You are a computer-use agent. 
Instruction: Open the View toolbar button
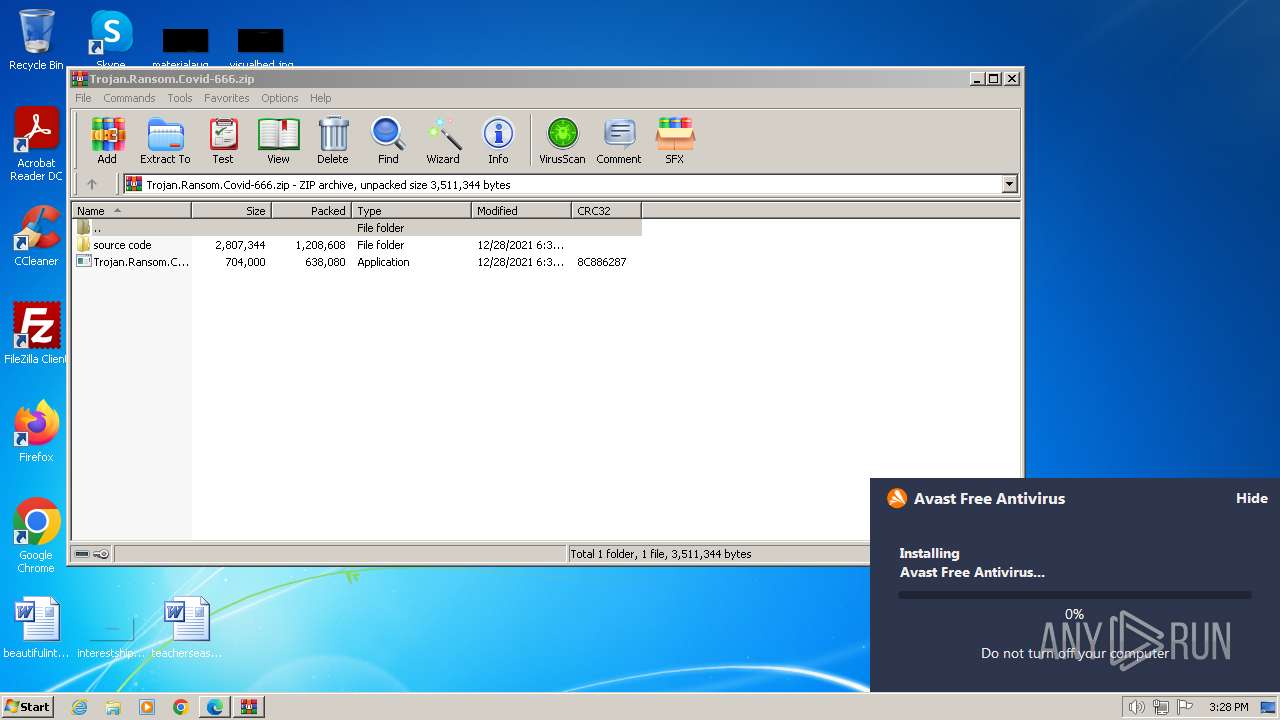click(x=278, y=140)
